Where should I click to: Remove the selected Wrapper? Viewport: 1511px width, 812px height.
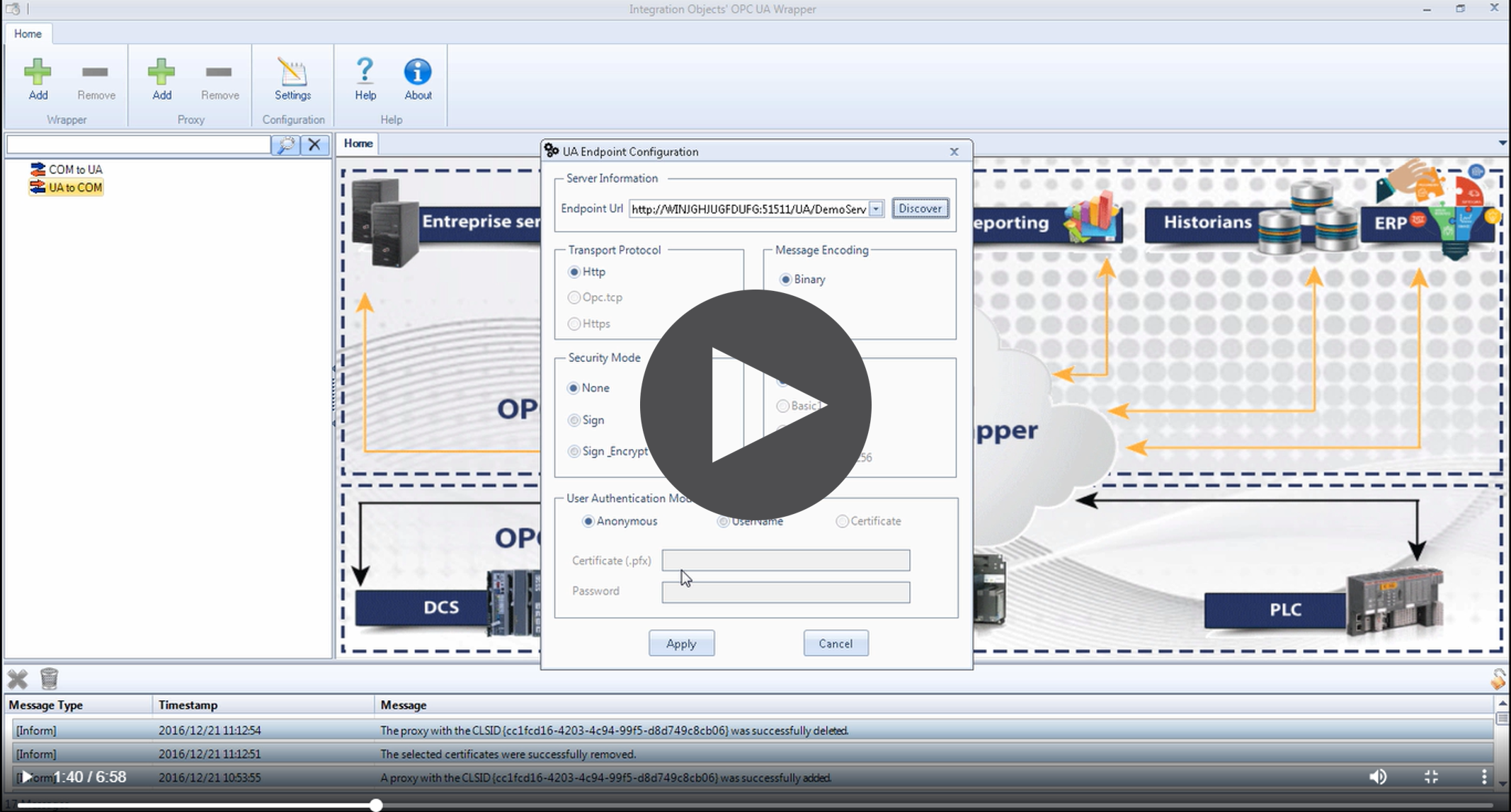(95, 80)
